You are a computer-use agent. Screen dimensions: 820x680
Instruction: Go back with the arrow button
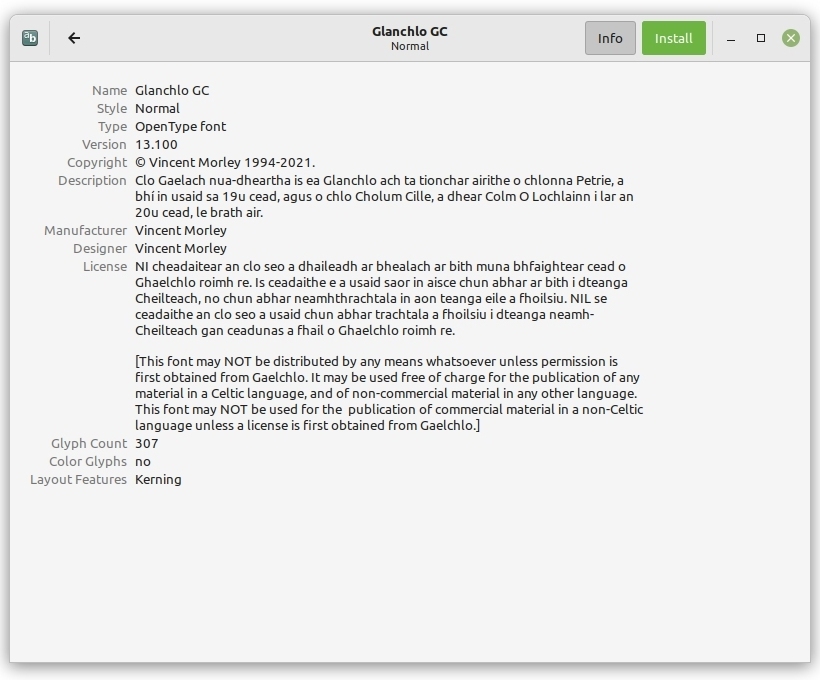[74, 38]
